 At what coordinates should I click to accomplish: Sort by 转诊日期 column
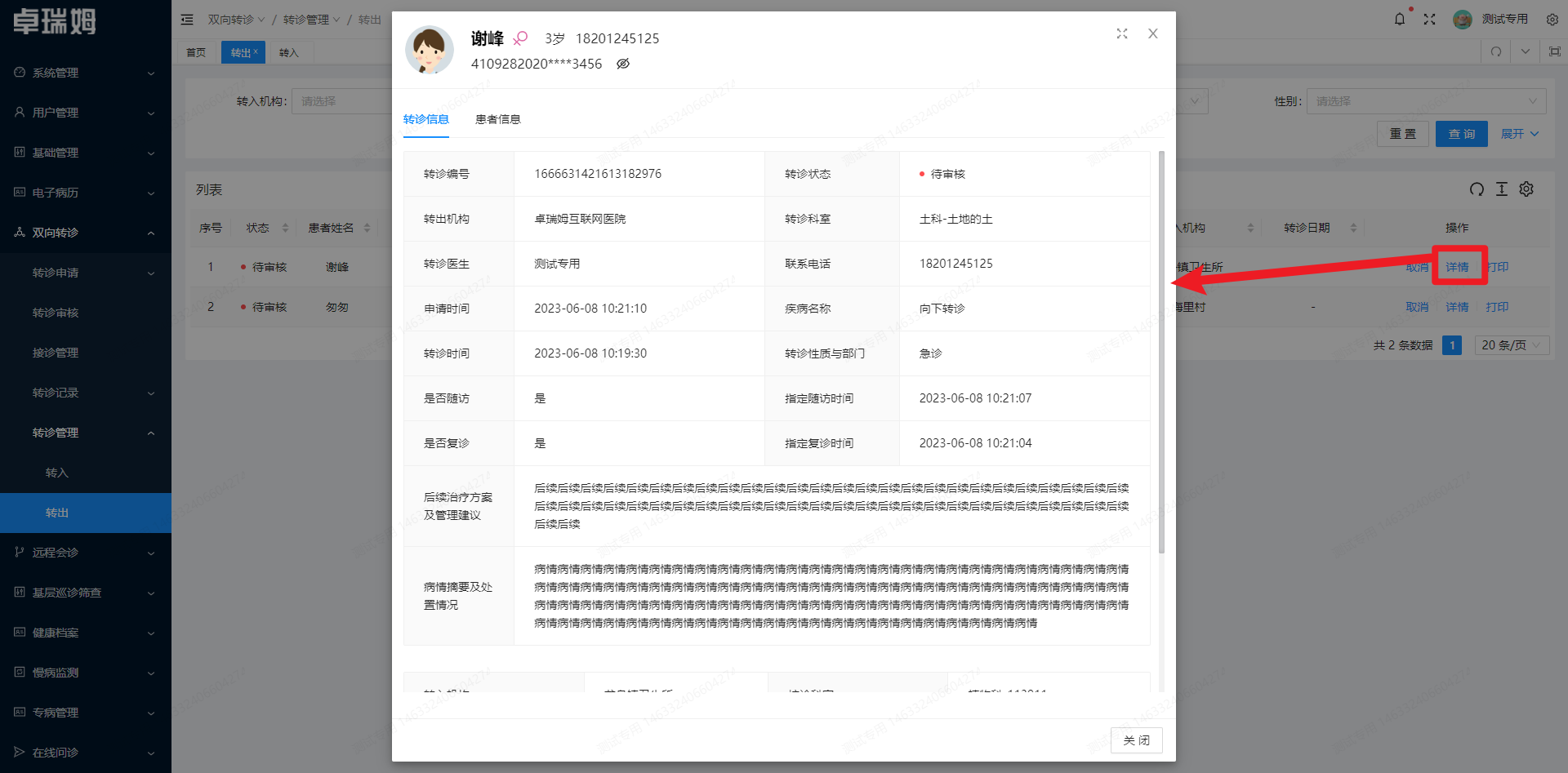point(1353,228)
